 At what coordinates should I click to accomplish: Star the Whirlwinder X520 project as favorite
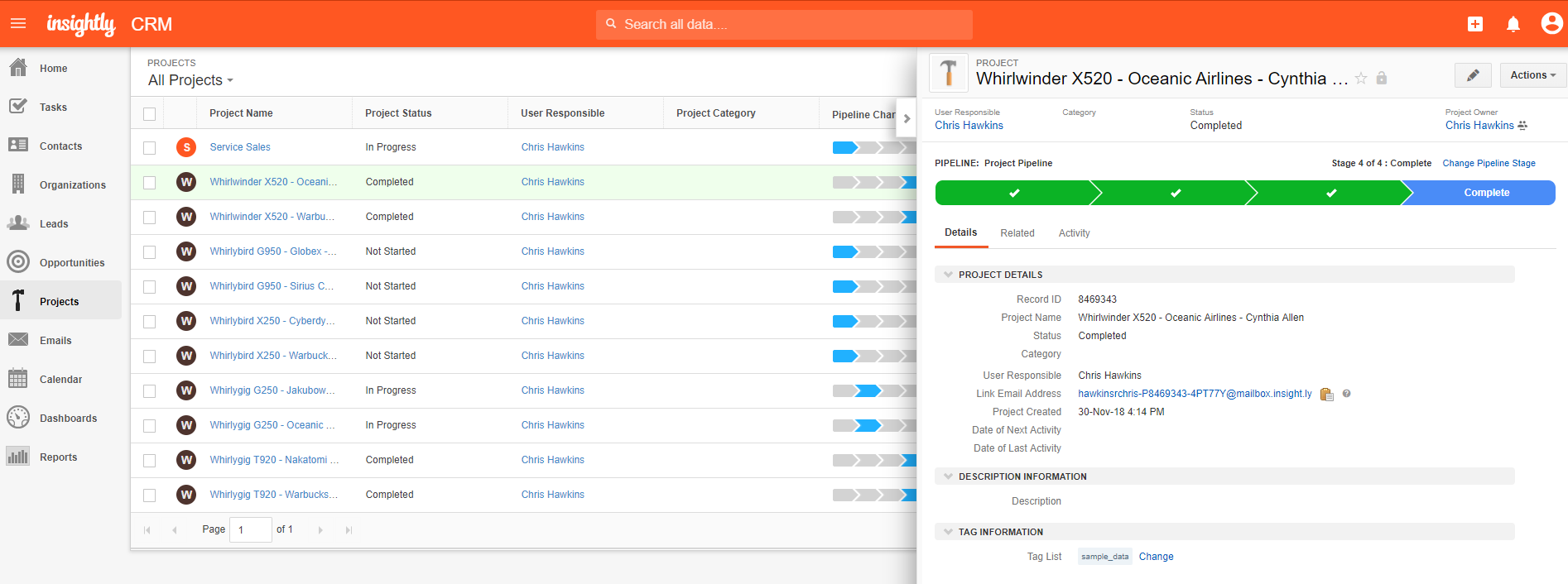[1361, 79]
